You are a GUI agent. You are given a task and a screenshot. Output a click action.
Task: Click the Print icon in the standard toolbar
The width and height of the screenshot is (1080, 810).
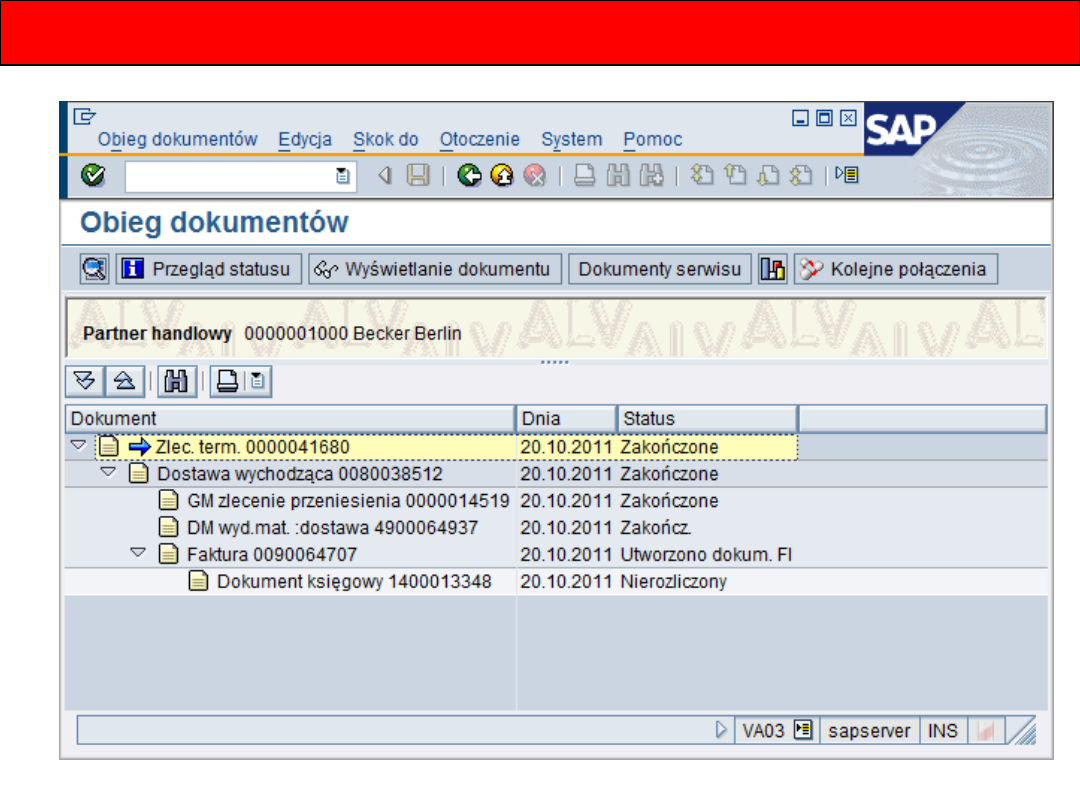585,176
